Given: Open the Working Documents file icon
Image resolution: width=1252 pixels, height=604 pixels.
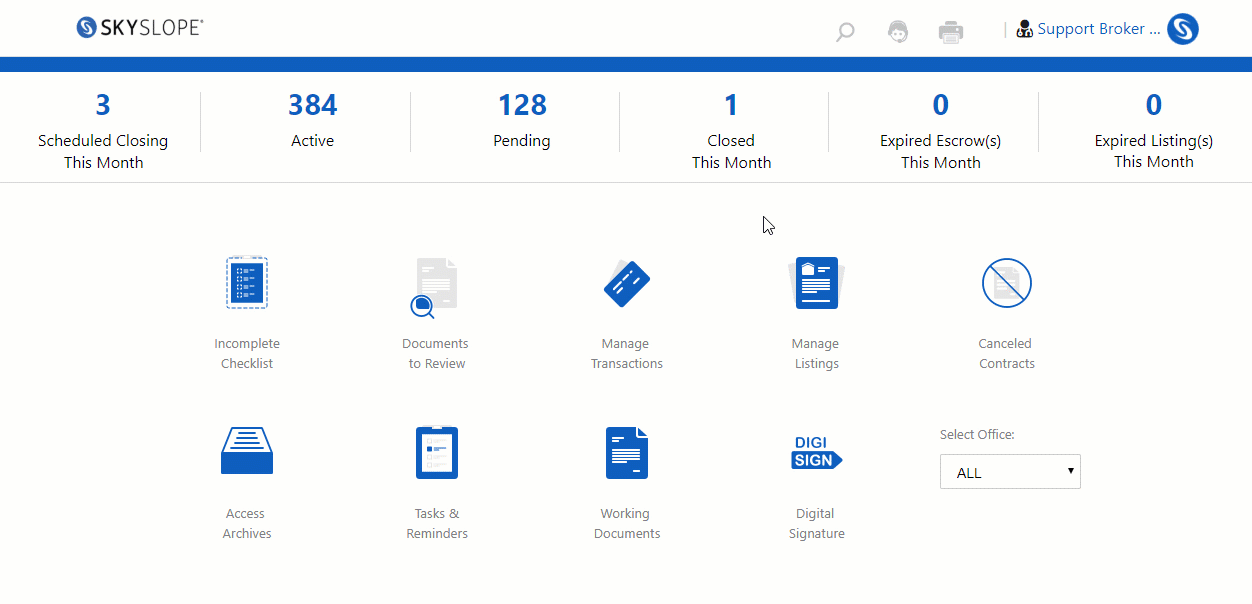Looking at the screenshot, I should (x=627, y=453).
